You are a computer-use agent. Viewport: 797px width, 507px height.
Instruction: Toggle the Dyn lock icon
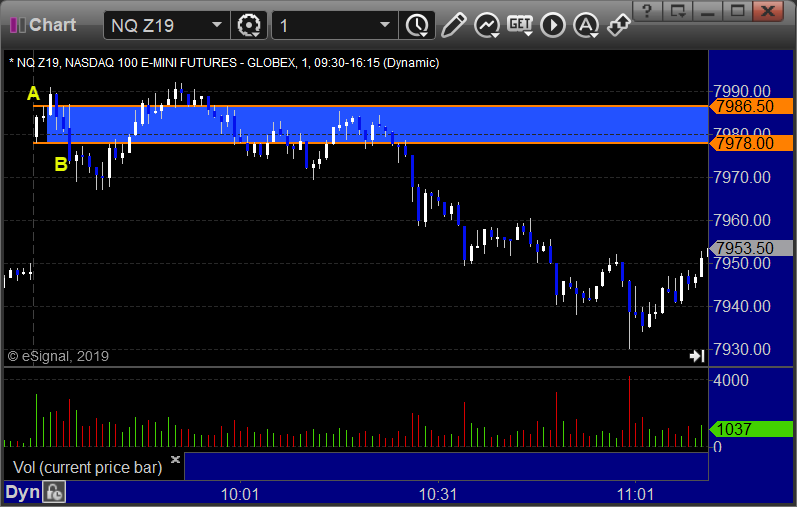[54, 492]
